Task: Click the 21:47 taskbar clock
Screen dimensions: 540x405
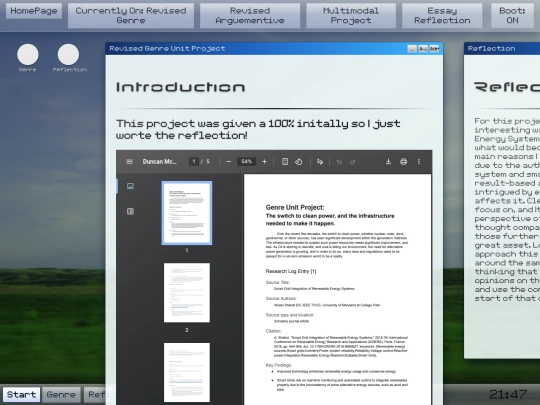Action: point(508,394)
